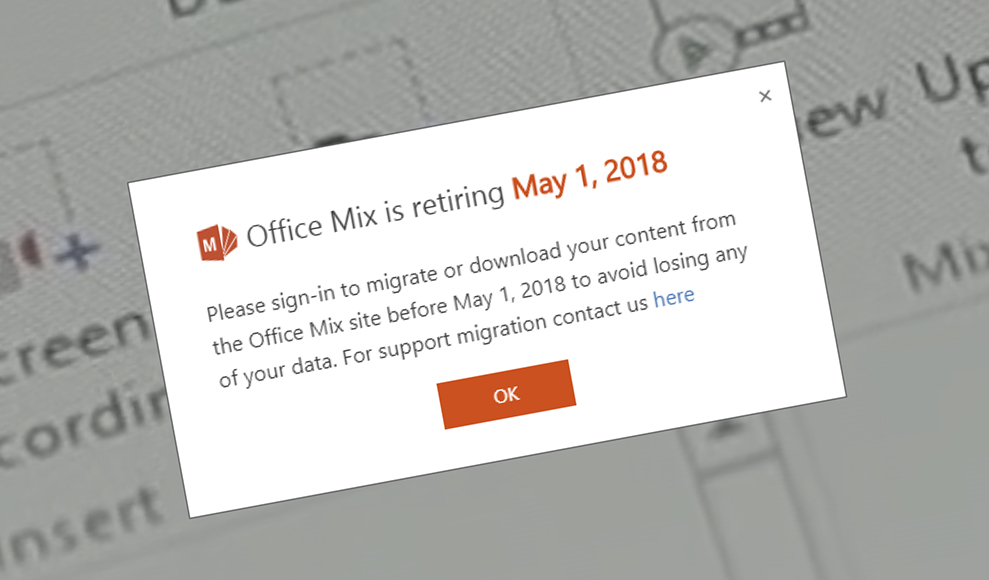This screenshot has height=580, width=989.
Task: Open the 'here' support migration link
Action: 674,296
